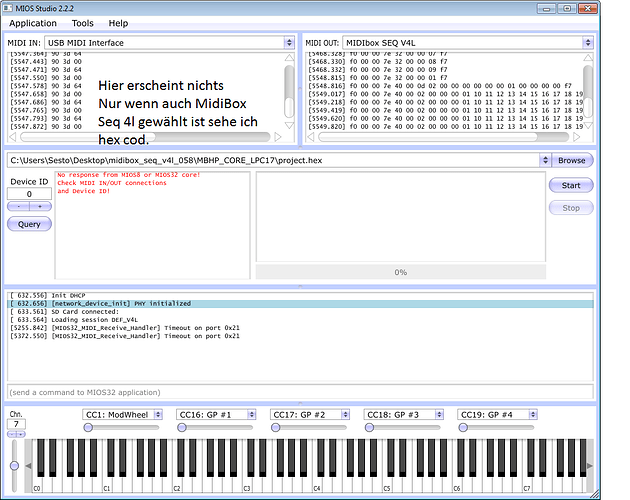Click the C4 key on piano keyboard
Screen dimensions: 630x500
click(x=317, y=482)
